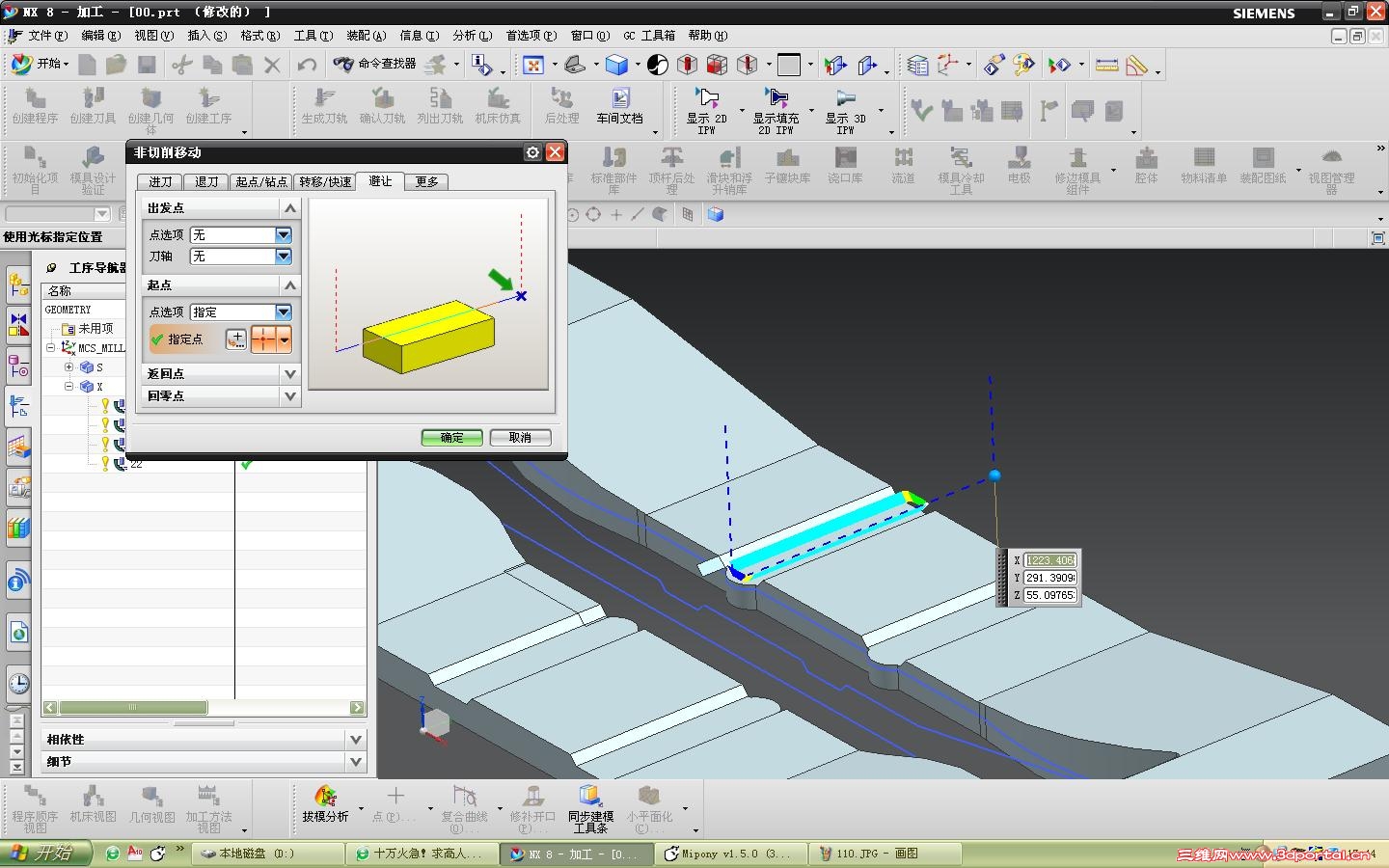Open point type arrow beside orange icon
The image size is (1389, 868).
pos(284,339)
